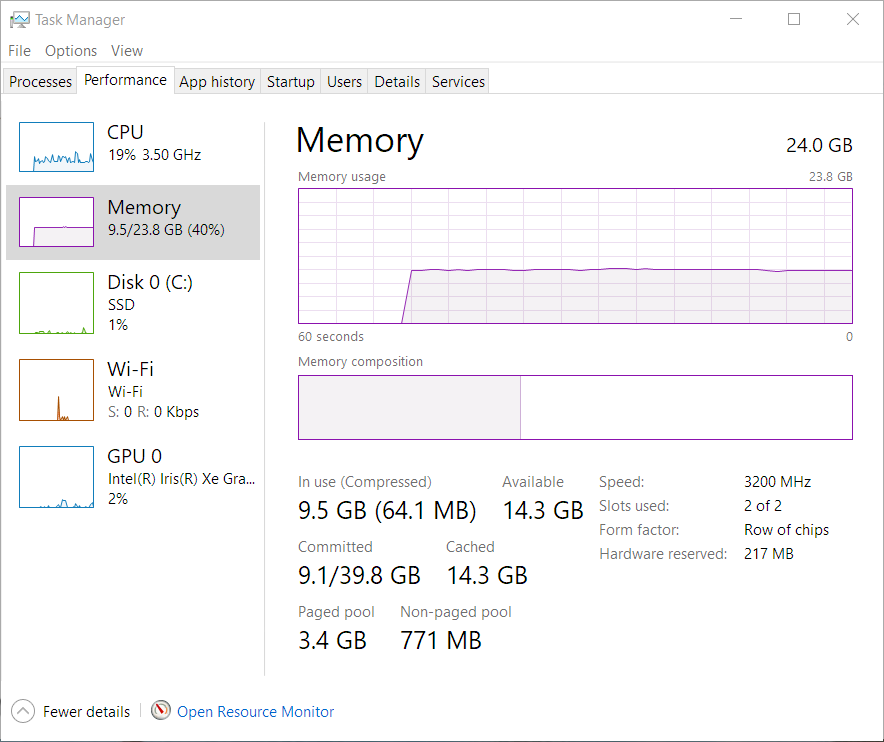
Task: Select the CPU usage graph thumbnail
Action: [x=56, y=147]
